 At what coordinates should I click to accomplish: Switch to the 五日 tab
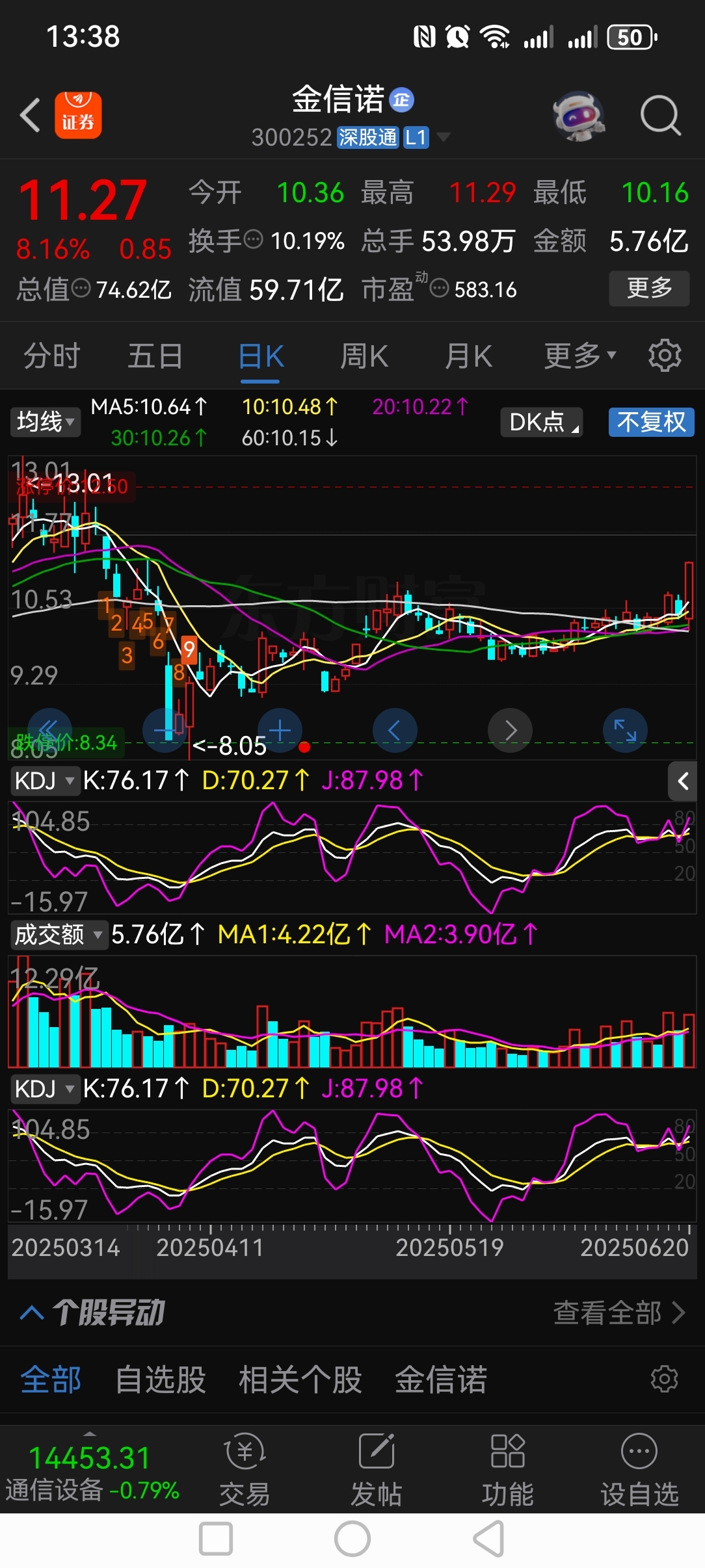coord(155,355)
